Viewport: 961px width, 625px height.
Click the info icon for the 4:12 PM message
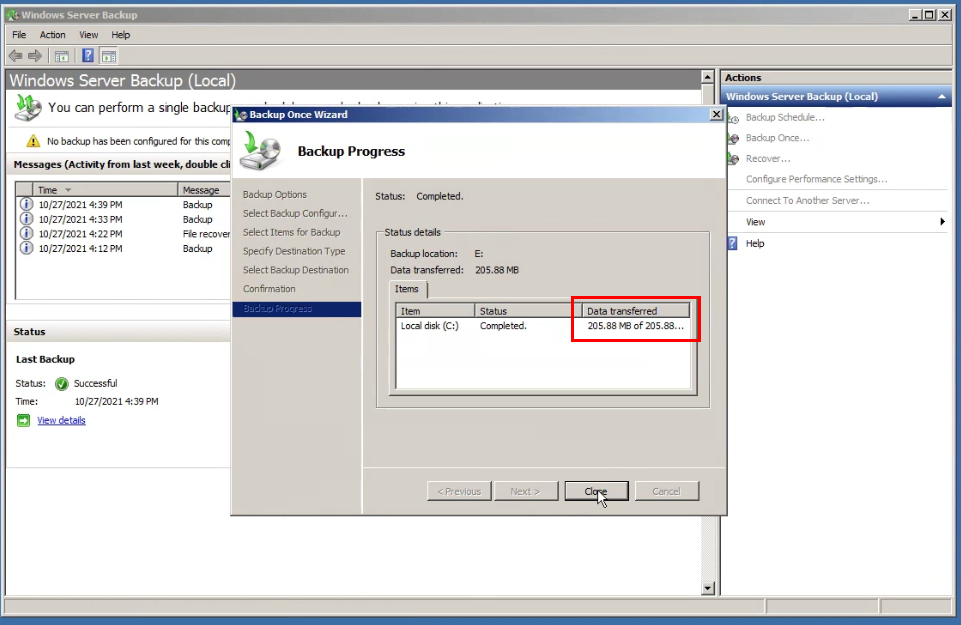[x=26, y=248]
